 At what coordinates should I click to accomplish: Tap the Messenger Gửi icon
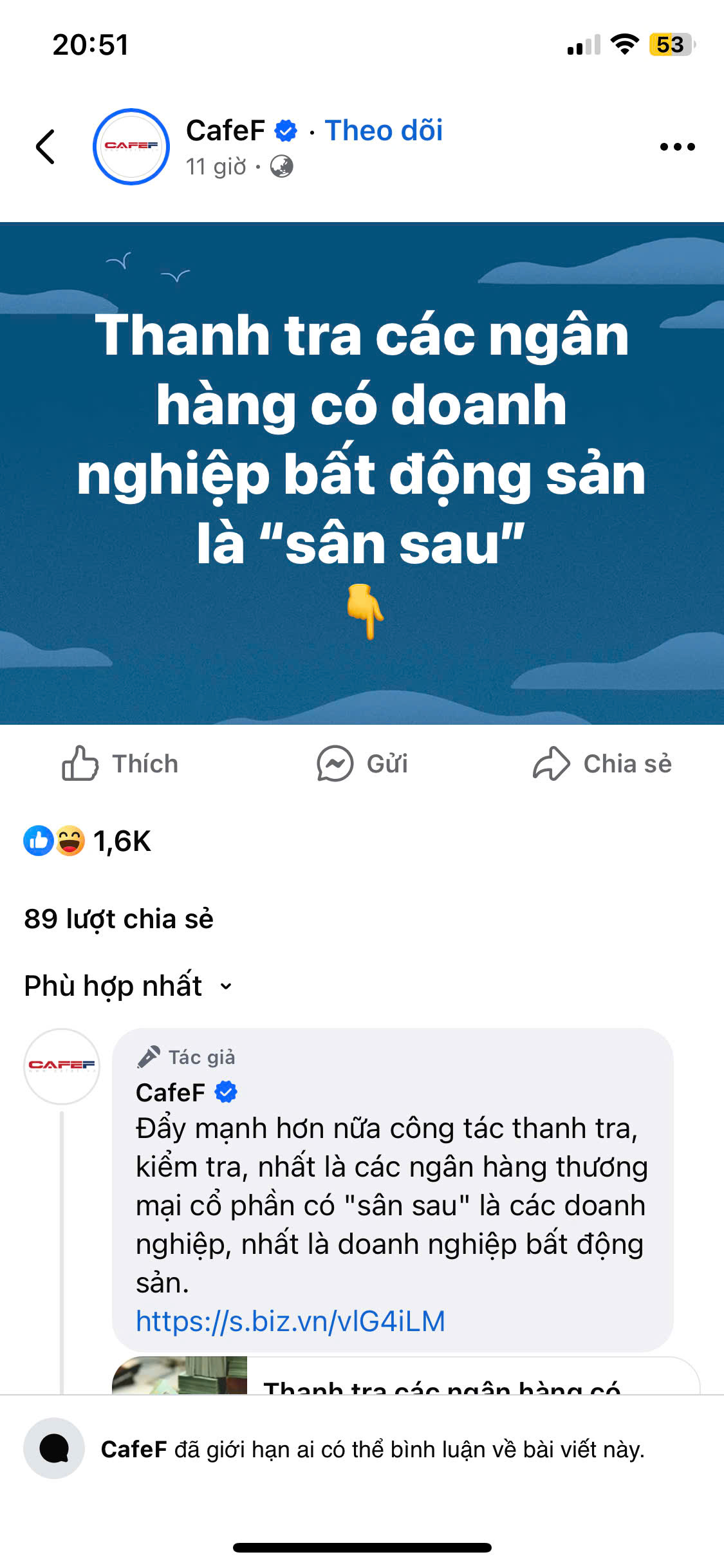coord(335,763)
